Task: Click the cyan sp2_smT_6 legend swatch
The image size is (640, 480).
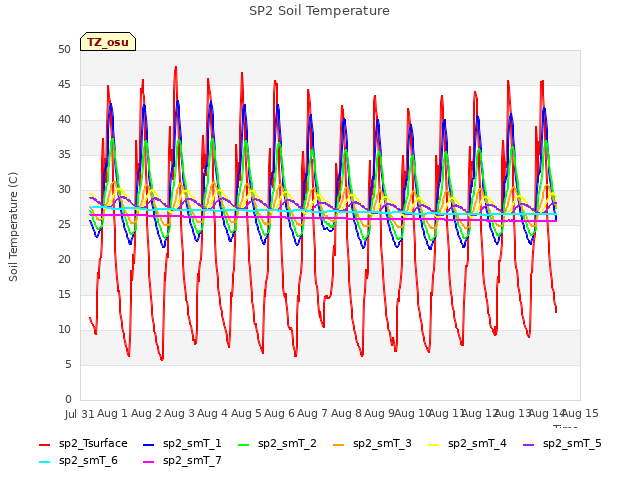Action: tap(44, 462)
